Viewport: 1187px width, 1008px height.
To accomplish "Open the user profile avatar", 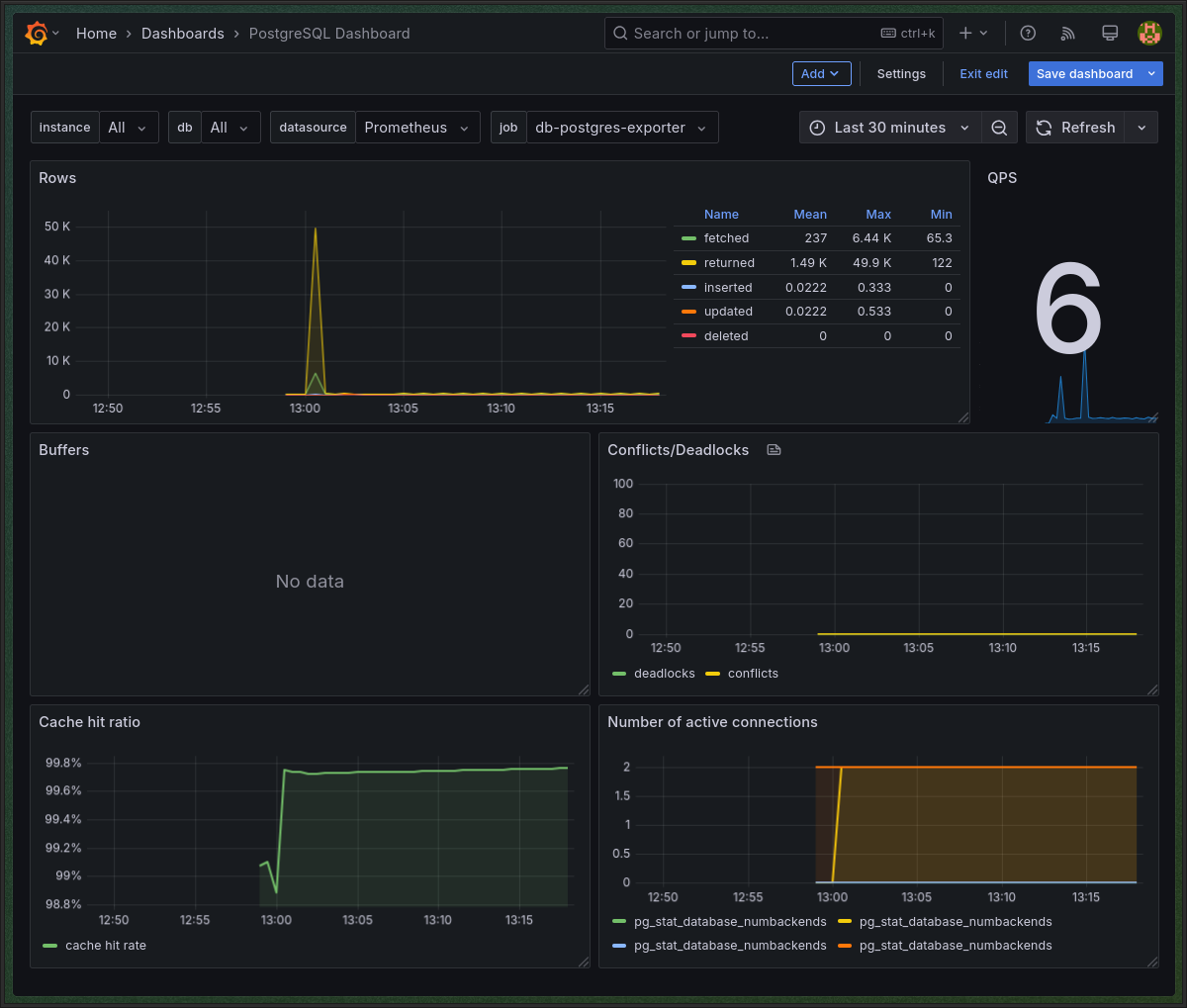I will pos(1149,34).
